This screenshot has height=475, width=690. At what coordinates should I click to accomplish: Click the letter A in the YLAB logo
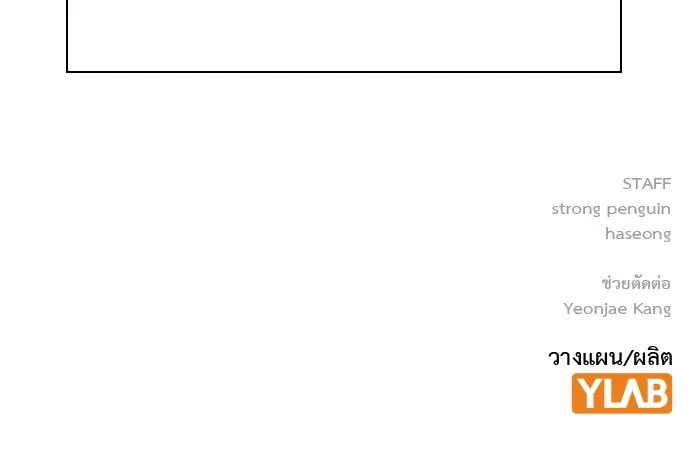(x=630, y=394)
